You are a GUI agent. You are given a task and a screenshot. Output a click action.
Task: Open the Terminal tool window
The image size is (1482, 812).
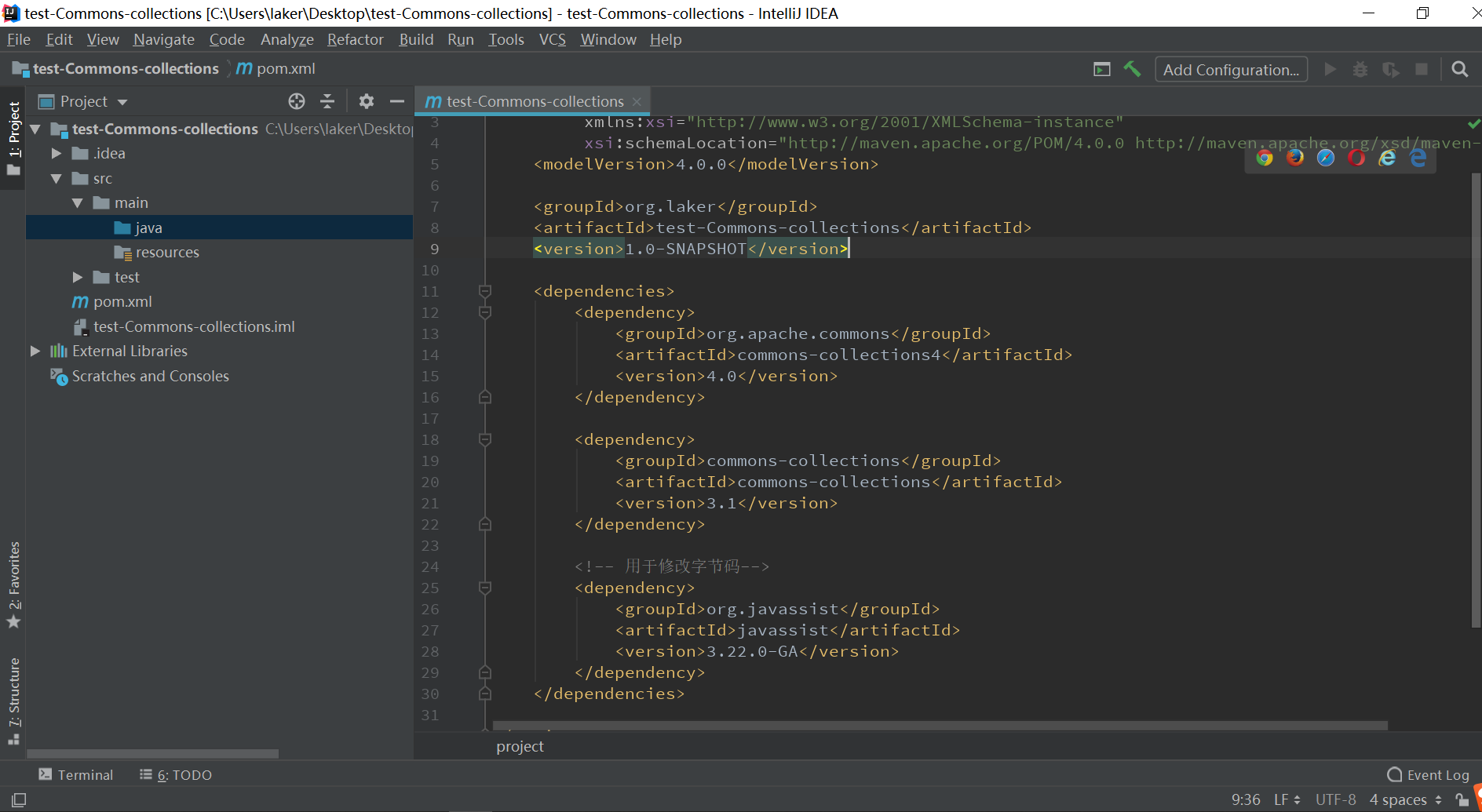click(x=76, y=774)
